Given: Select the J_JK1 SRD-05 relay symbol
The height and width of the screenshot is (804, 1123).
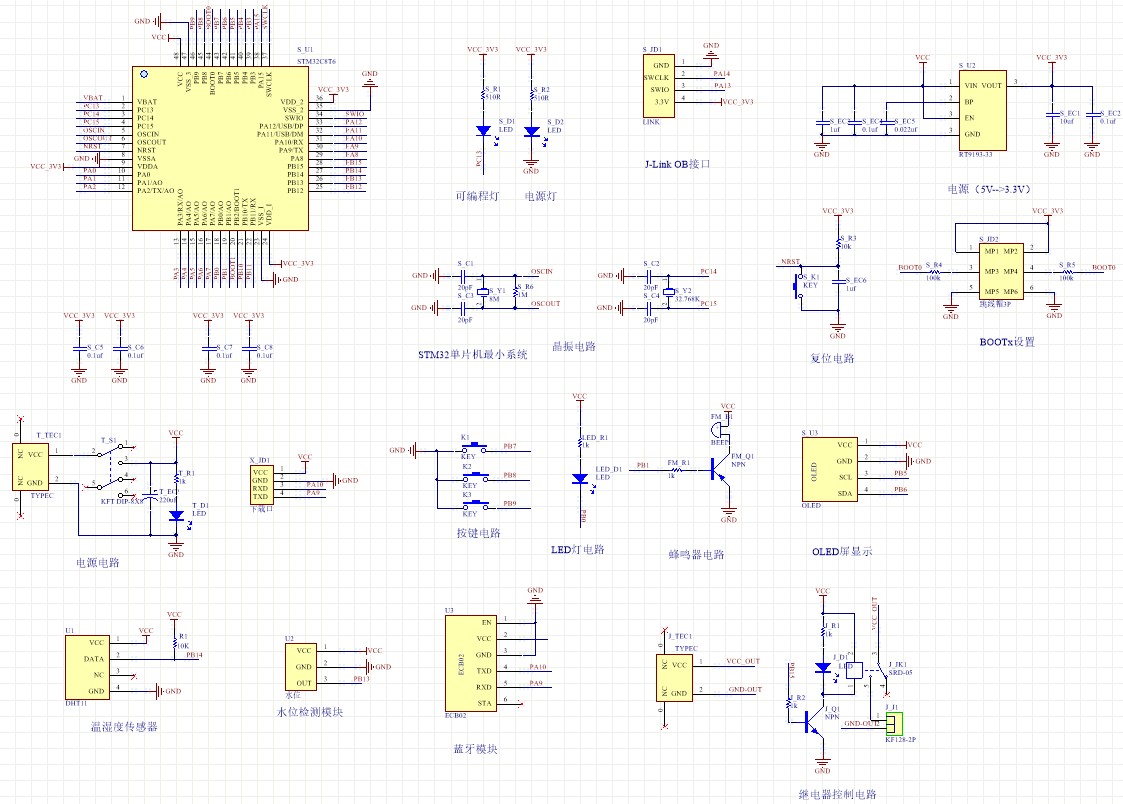Looking at the screenshot, I should [860, 670].
